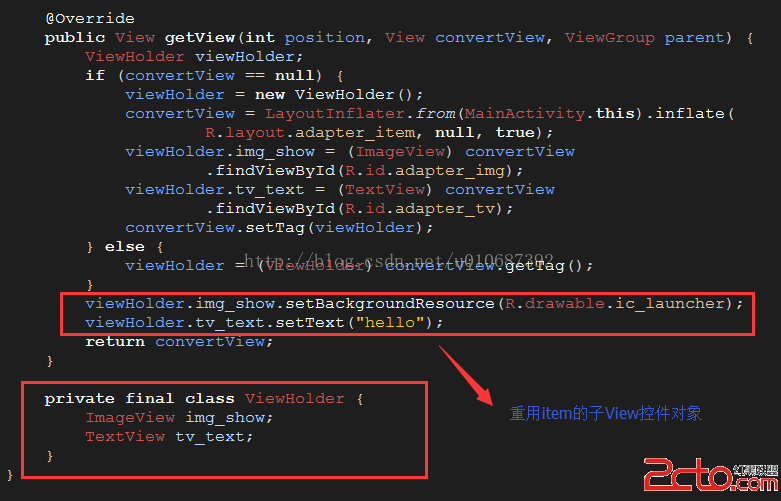
Task: Click the setTag method call
Action: [x=275, y=228]
